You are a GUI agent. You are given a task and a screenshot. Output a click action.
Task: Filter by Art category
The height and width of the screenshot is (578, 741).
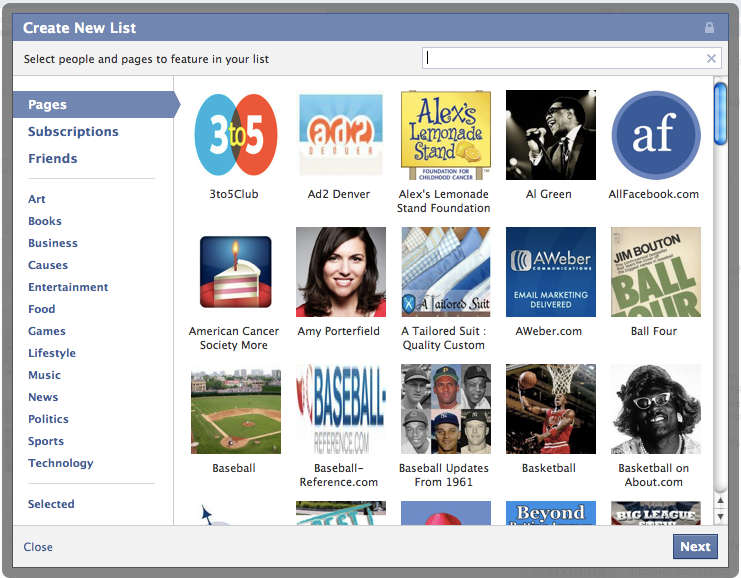coord(36,199)
